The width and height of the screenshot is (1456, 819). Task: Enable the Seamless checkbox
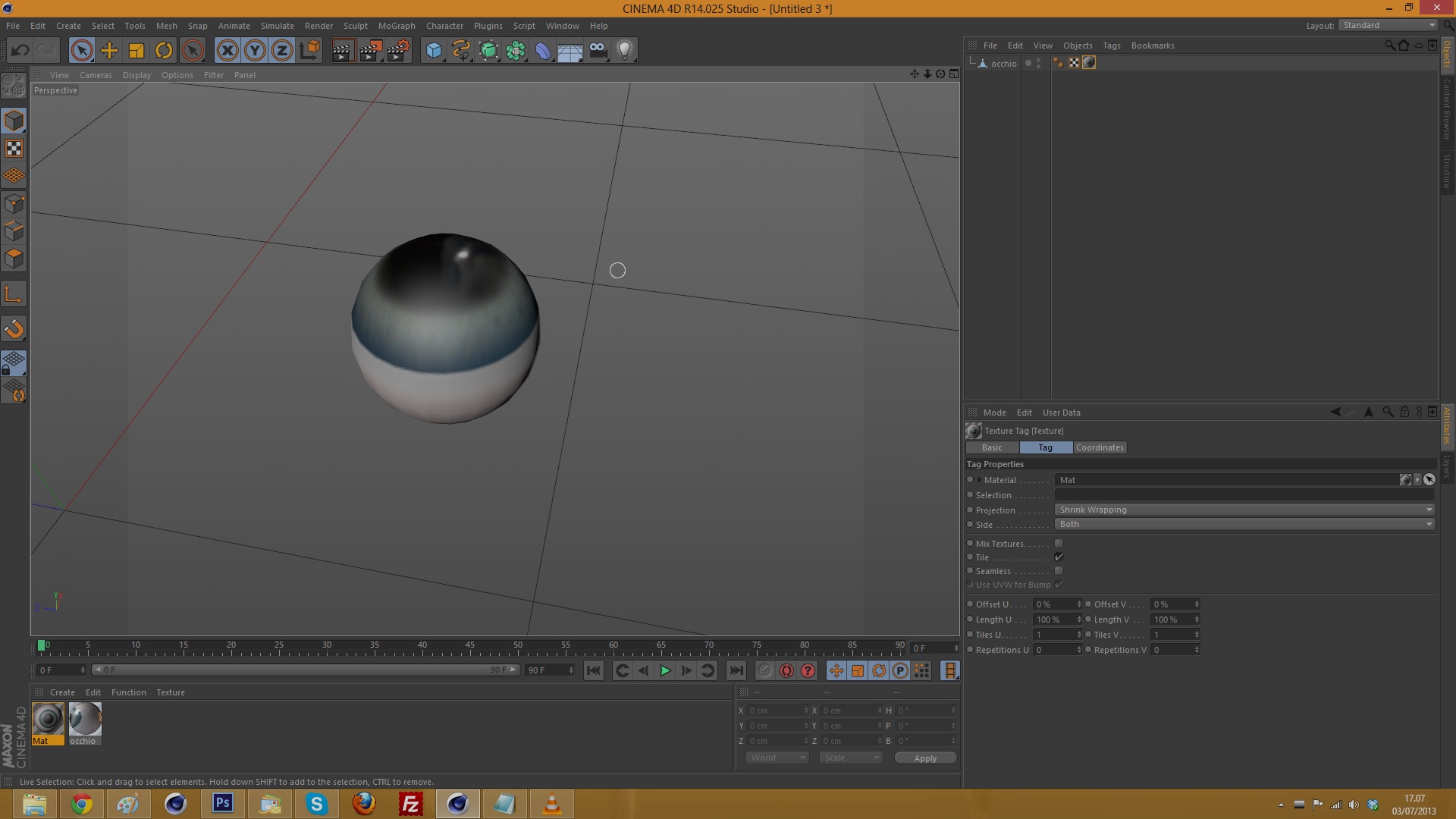(1059, 571)
